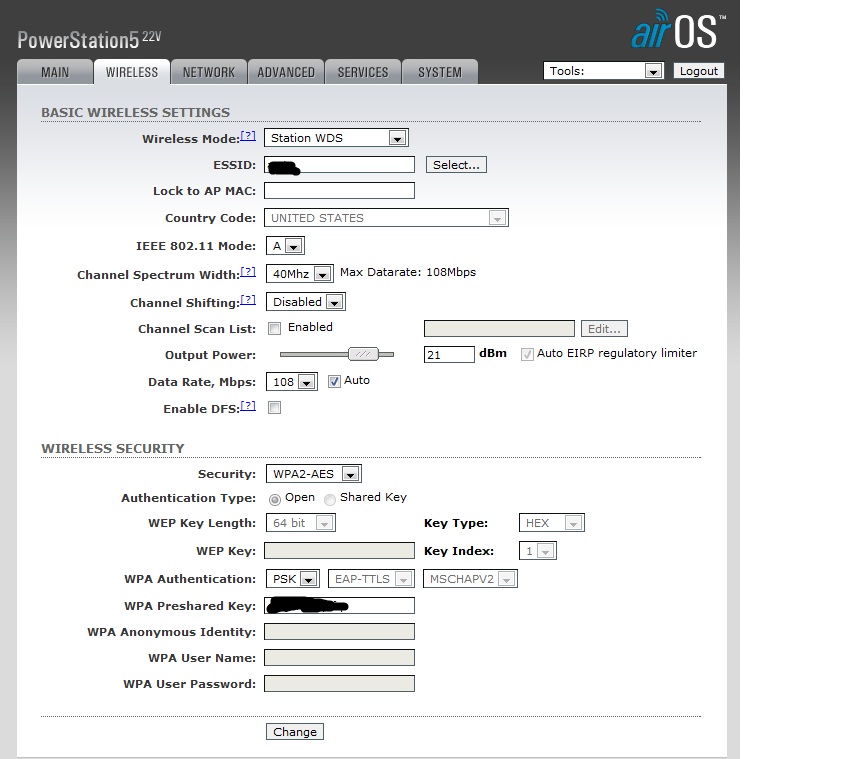This screenshot has height=759, width=864.
Task: Toggle Auto EIRP regulatory limiter checkbox
Action: pos(527,354)
